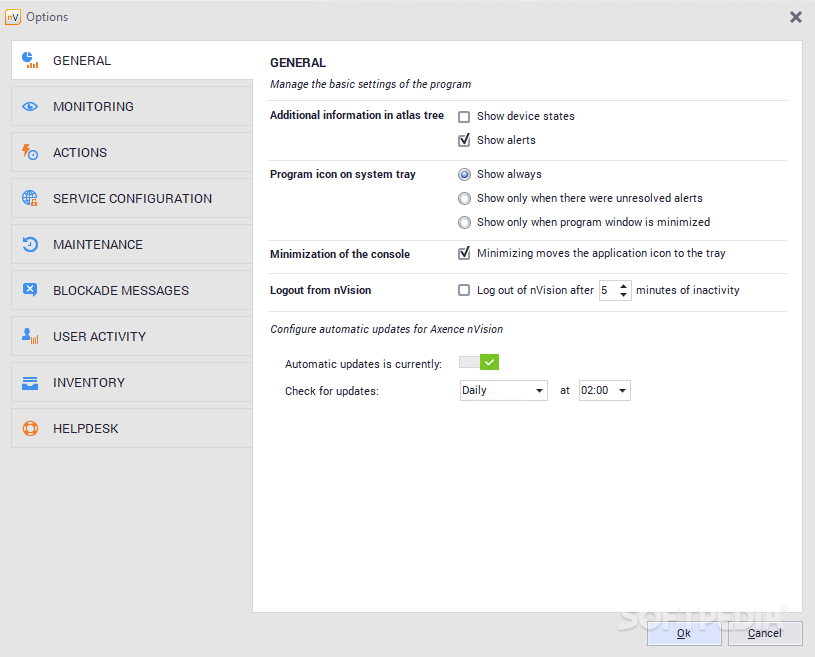Enable Show device states checkbox
This screenshot has width=815, height=657.
point(464,117)
